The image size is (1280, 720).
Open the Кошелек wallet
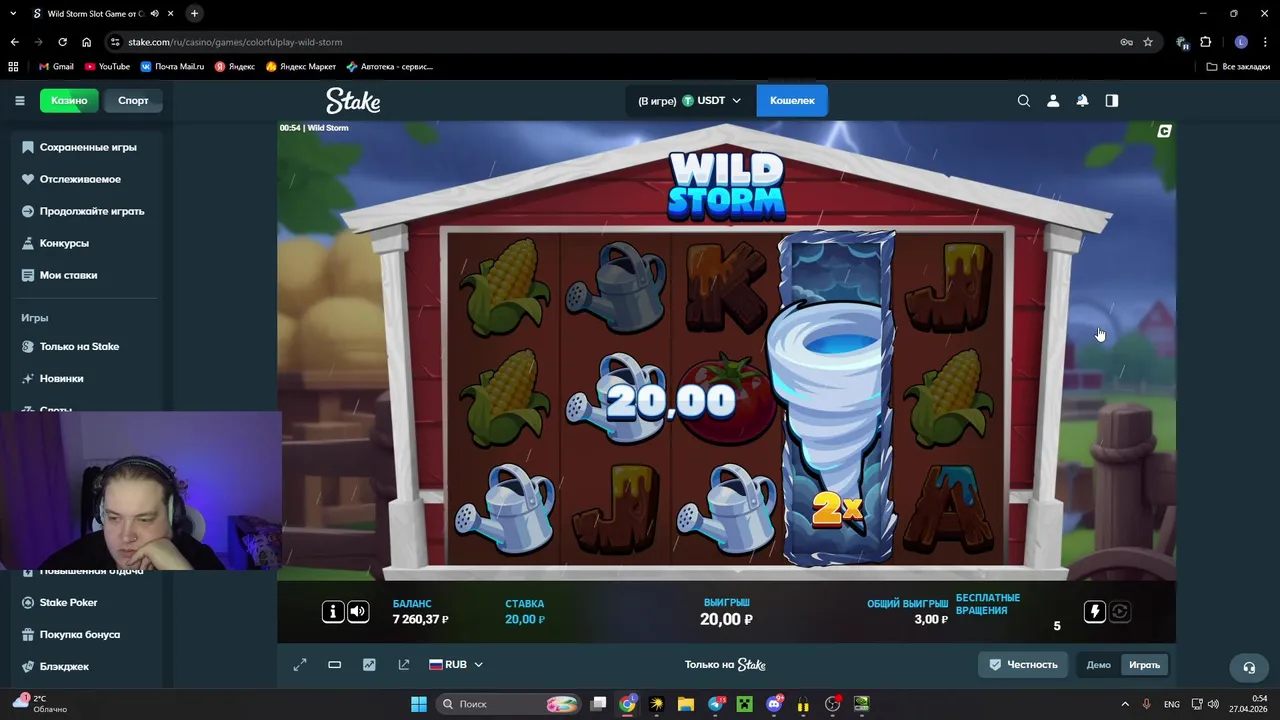(792, 101)
